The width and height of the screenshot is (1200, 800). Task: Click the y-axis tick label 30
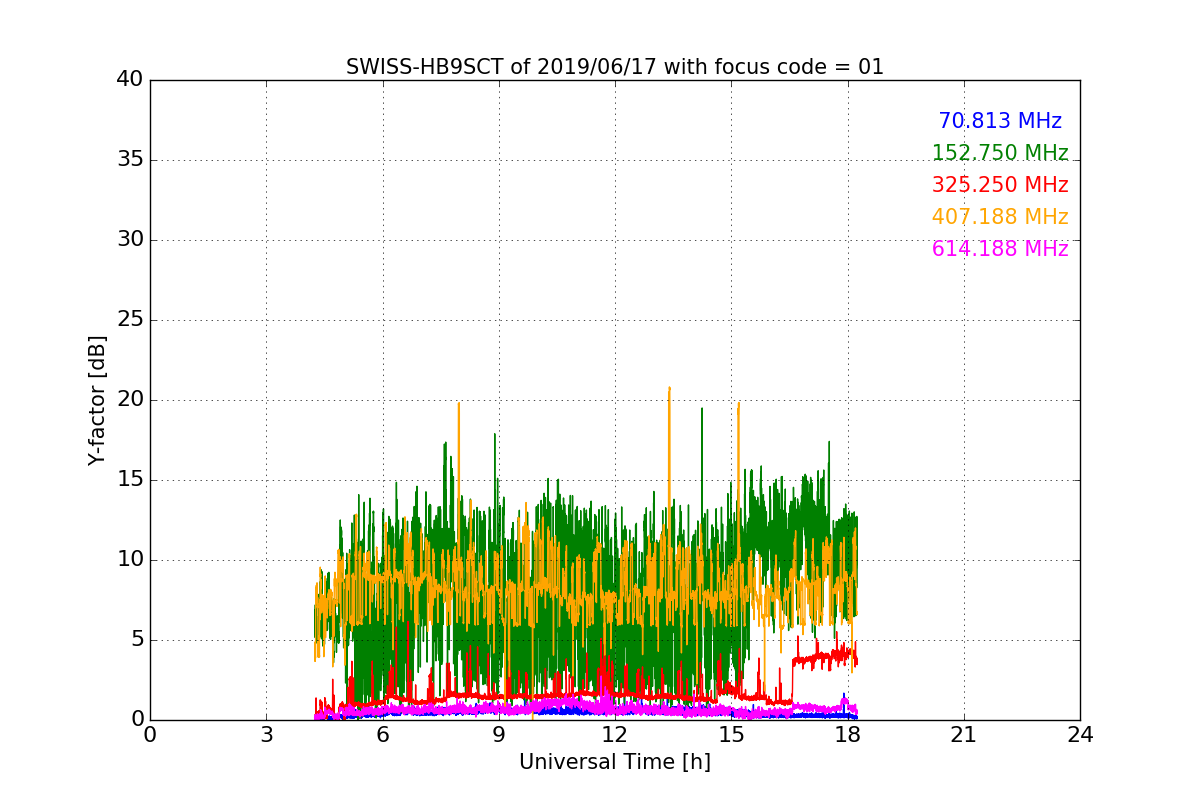130,240
